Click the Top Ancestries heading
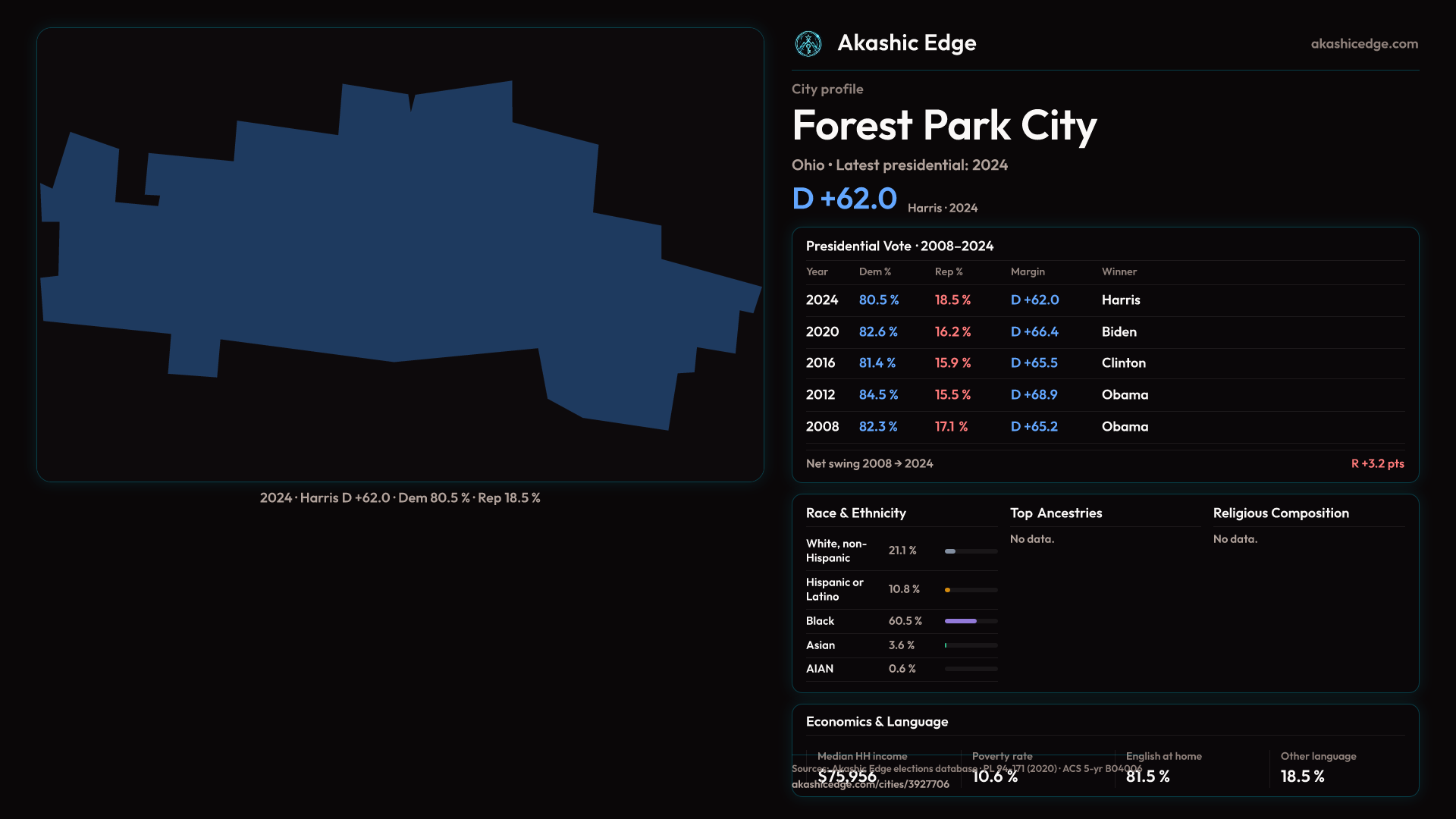 coord(1056,513)
